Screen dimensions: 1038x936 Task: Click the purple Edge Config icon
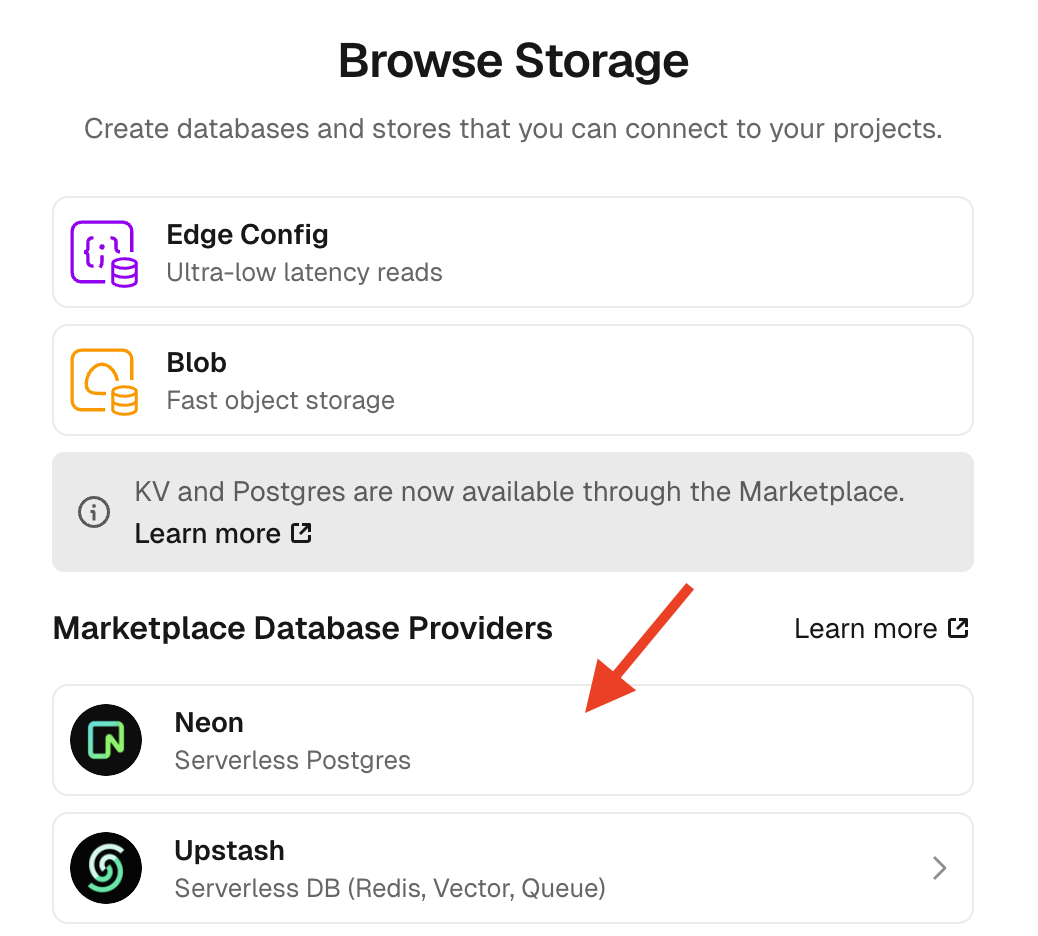104,253
